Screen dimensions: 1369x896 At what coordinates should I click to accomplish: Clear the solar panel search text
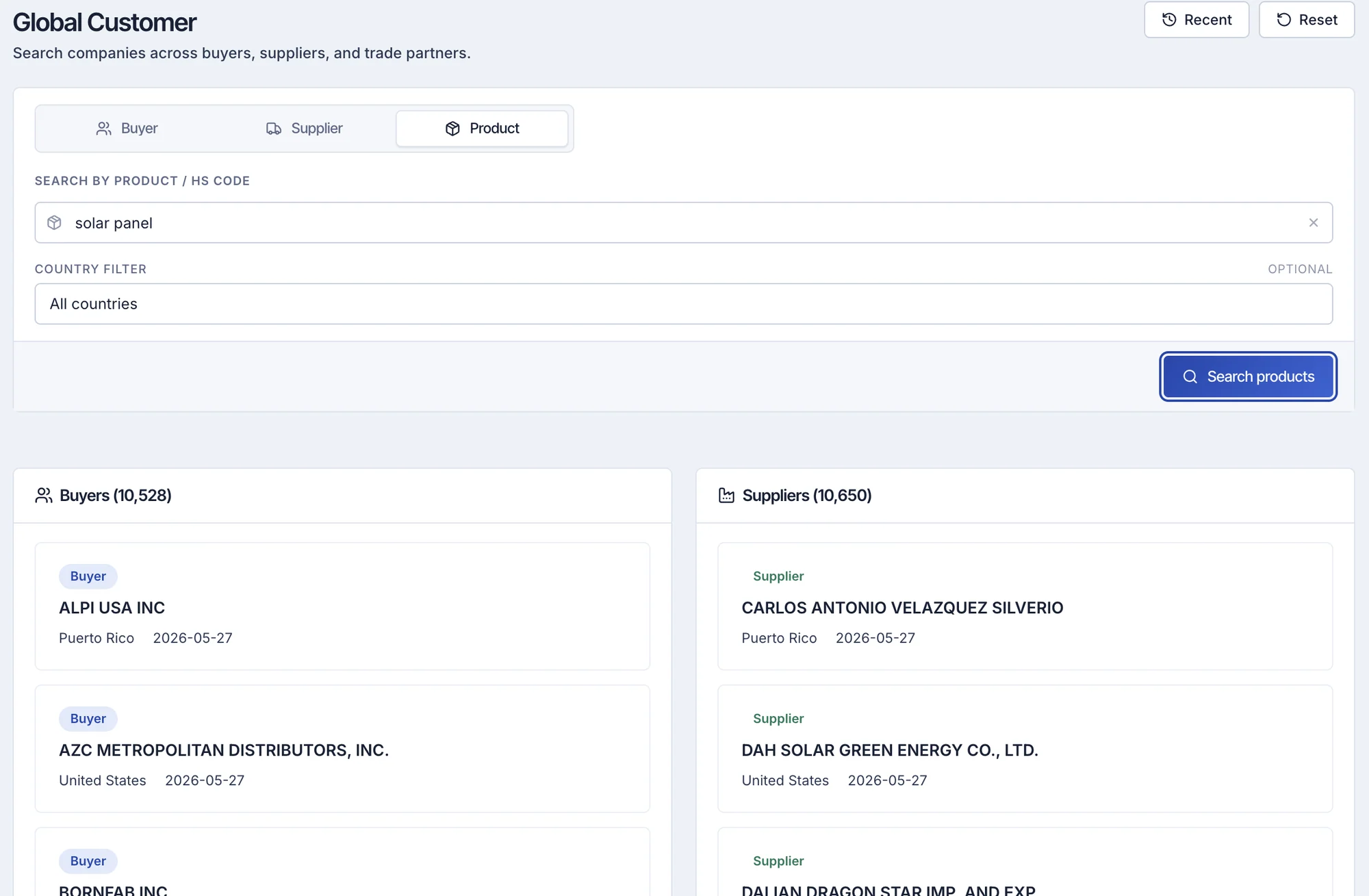pos(1314,222)
